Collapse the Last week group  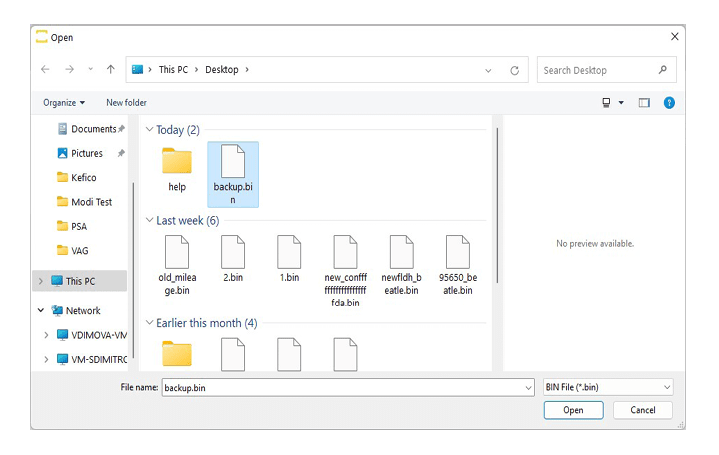click(149, 220)
